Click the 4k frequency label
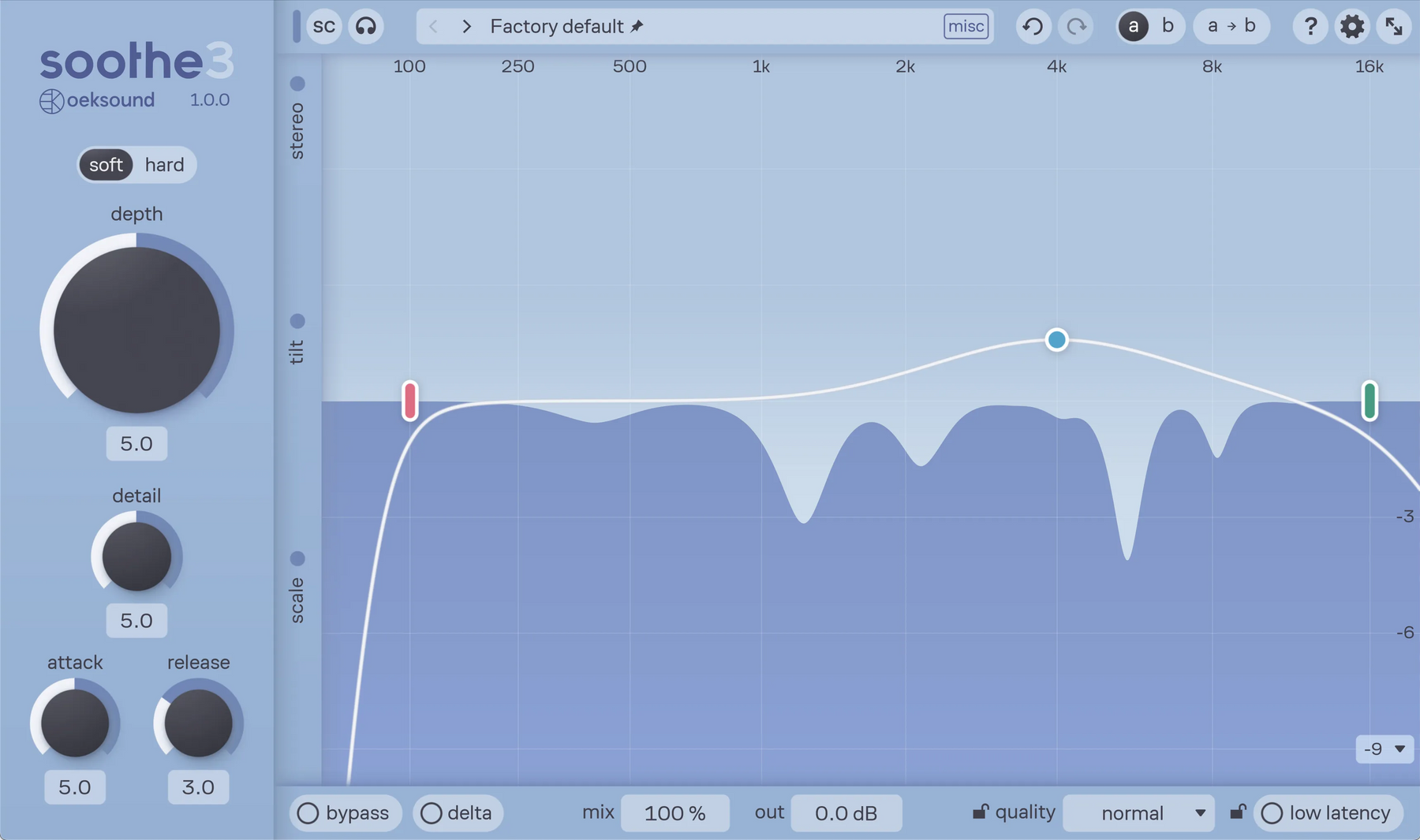The height and width of the screenshot is (840, 1420). tap(1057, 67)
